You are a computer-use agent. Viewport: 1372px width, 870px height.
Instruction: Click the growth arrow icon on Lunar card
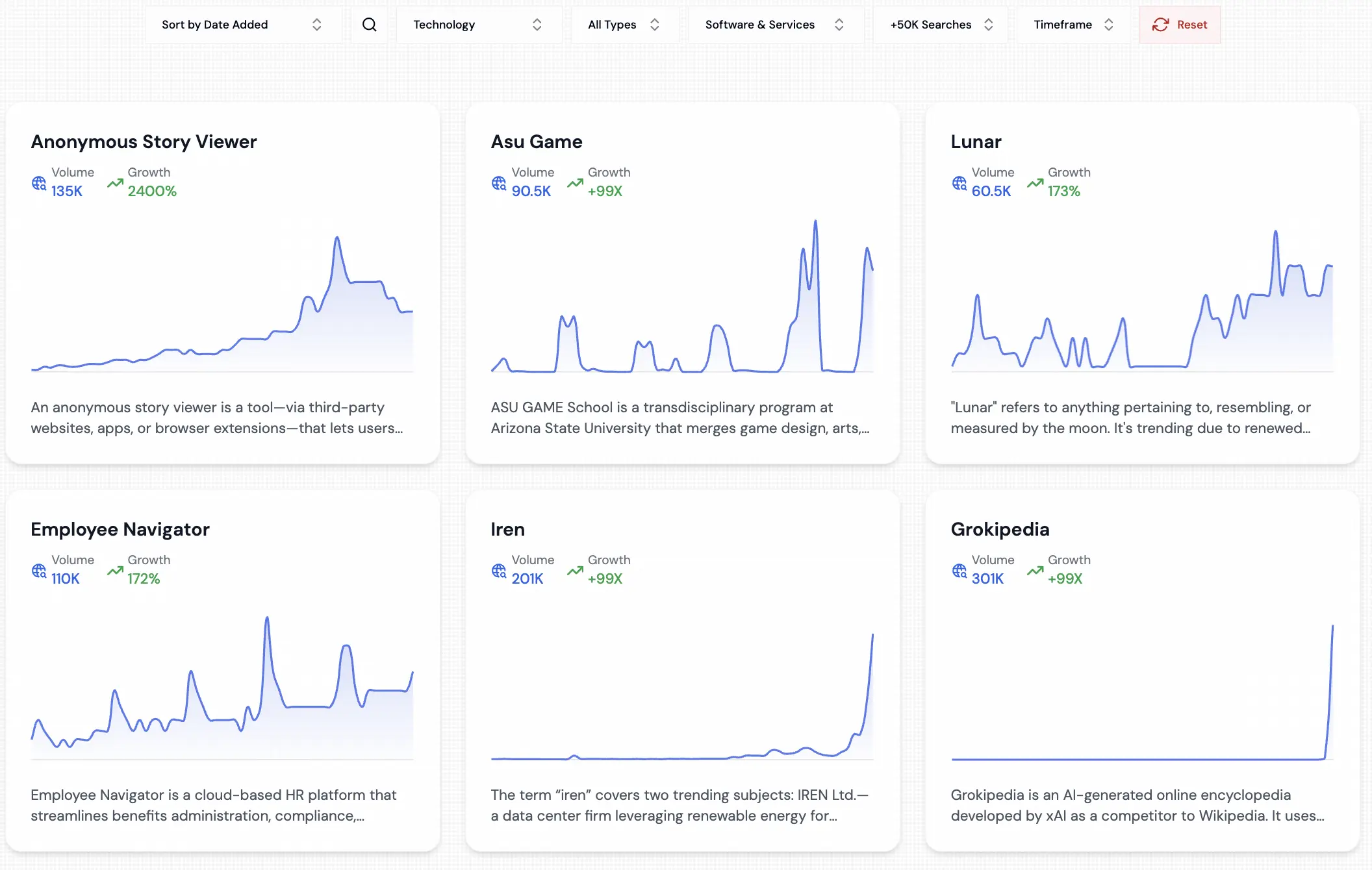coord(1034,184)
